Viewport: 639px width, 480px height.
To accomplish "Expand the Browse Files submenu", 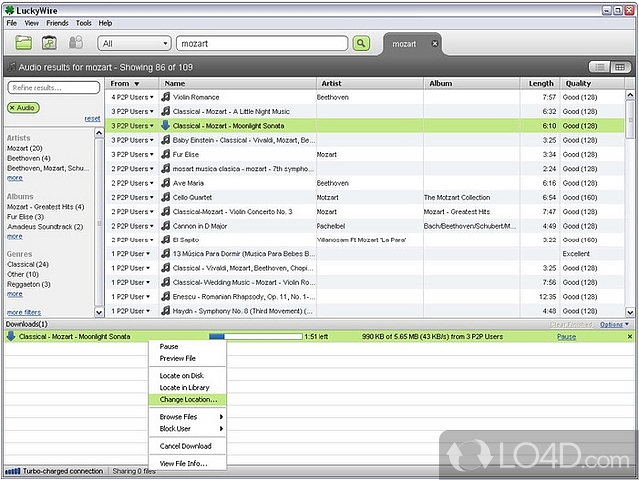I will pyautogui.click(x=188, y=416).
